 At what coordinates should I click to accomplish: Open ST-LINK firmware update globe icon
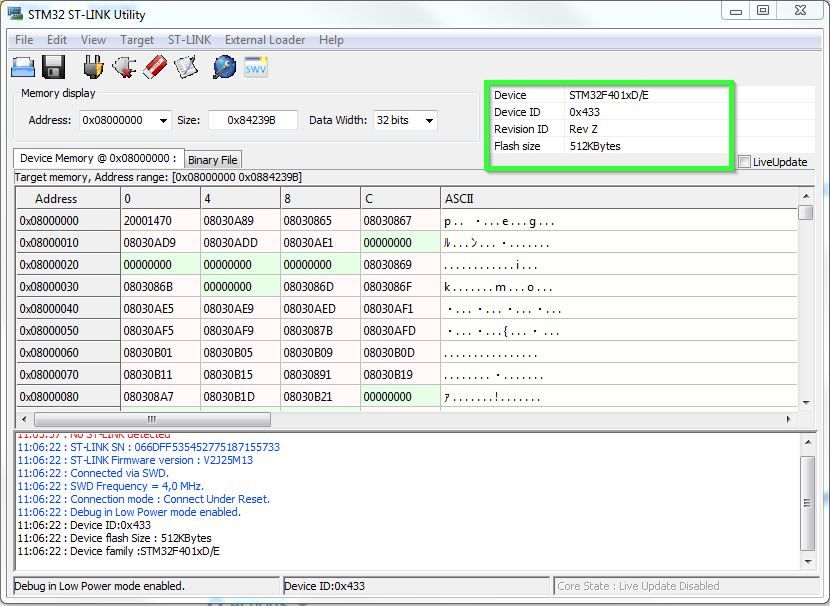[x=224, y=67]
